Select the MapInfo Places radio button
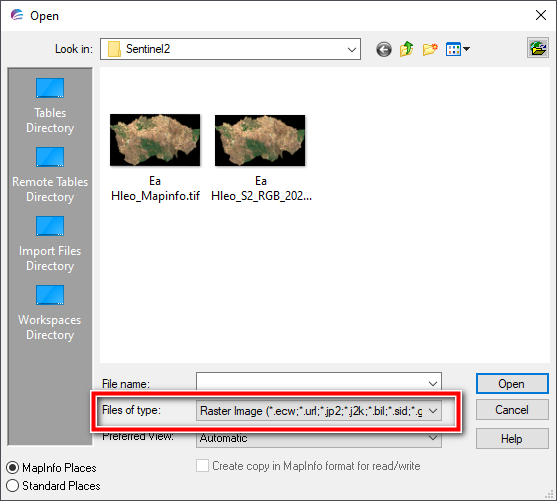 pos(12,468)
